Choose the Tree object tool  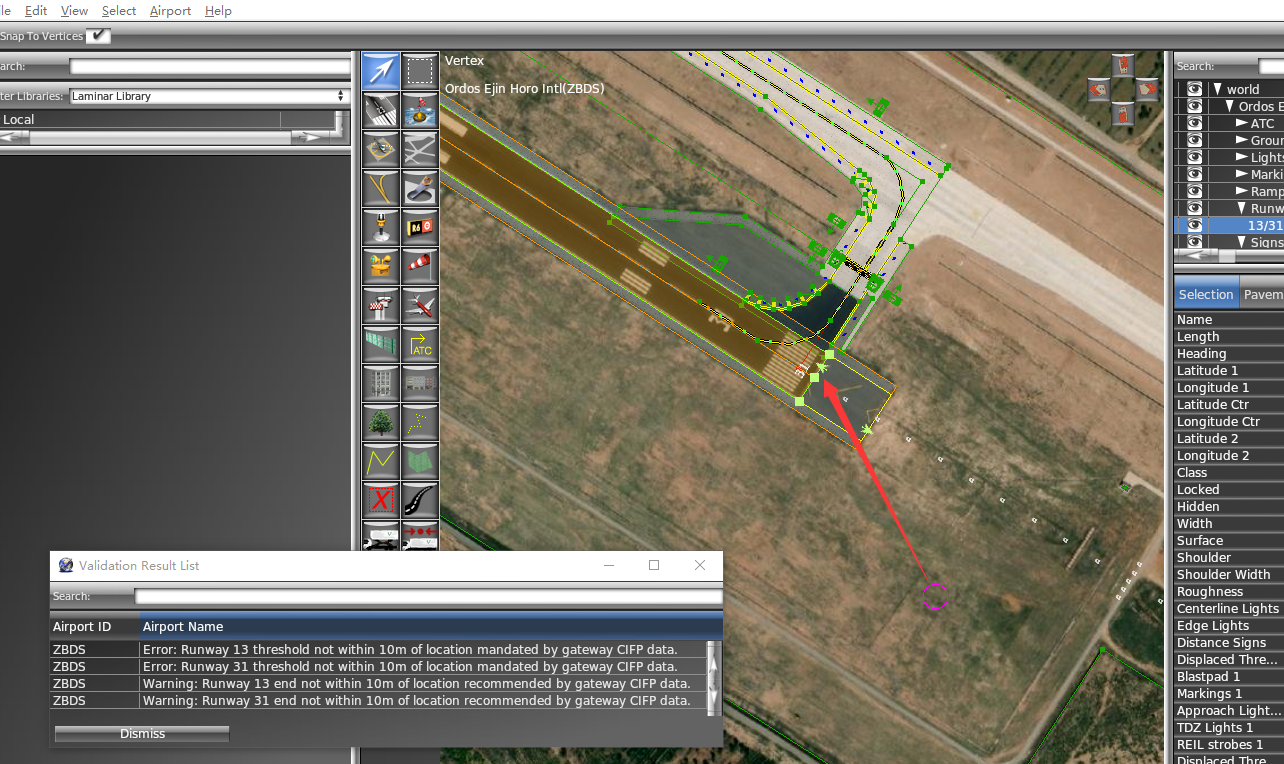coord(380,422)
